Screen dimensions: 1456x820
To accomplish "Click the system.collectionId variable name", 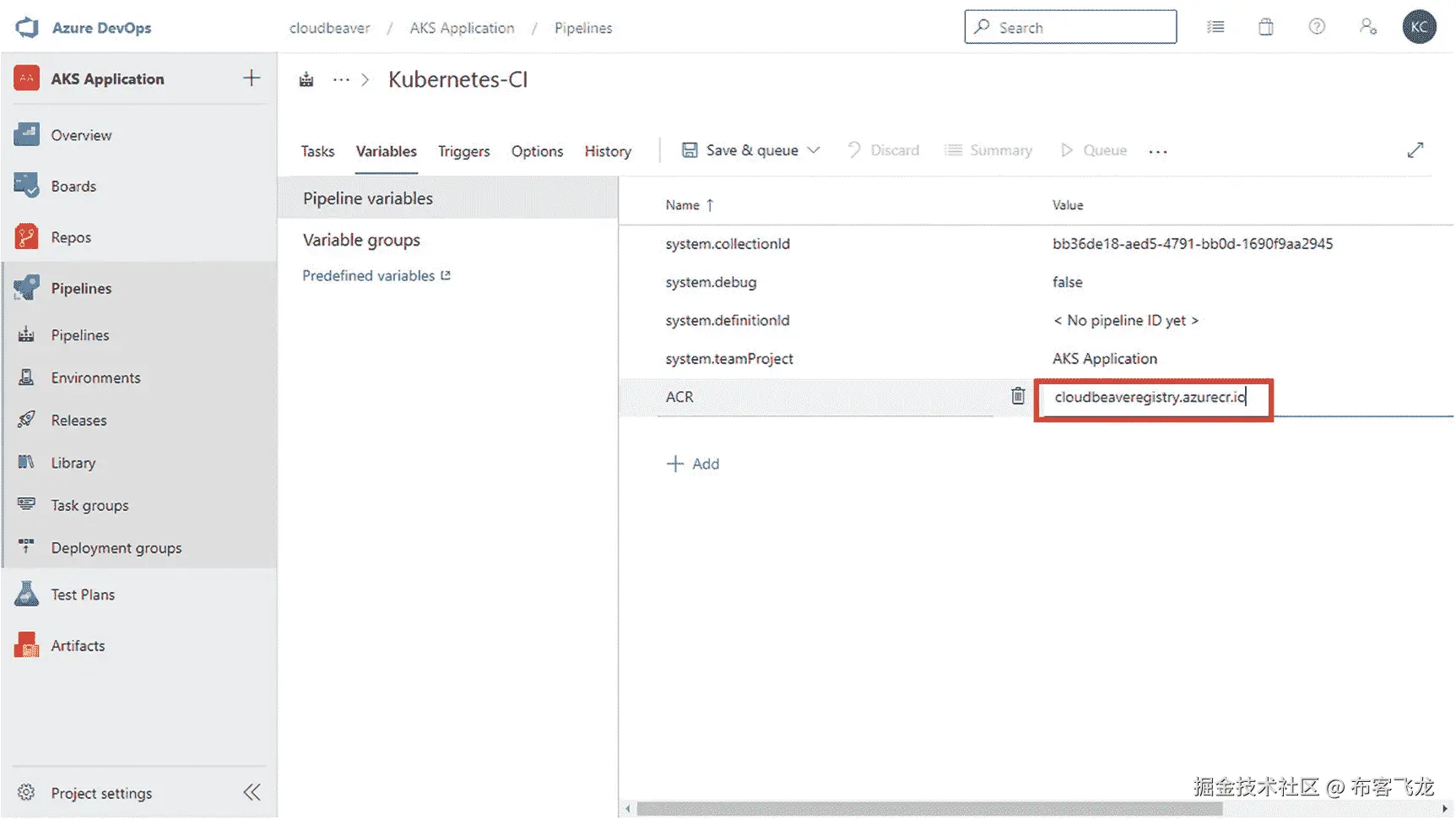I will [x=728, y=244].
